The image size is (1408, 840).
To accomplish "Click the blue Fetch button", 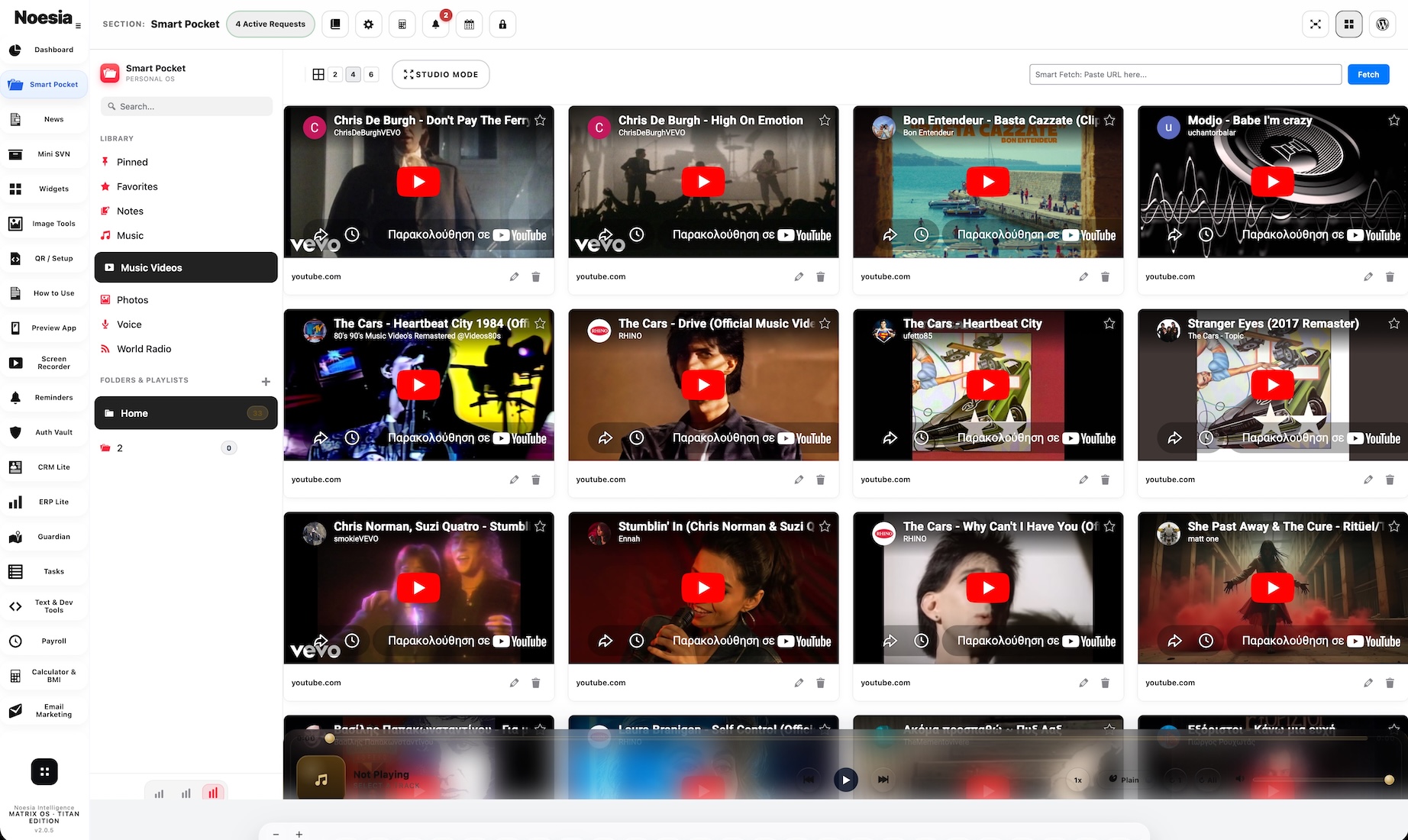I will pos(1368,74).
